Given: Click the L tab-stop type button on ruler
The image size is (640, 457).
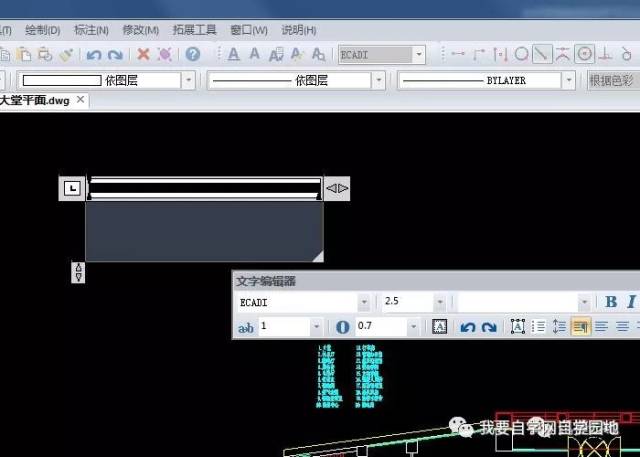Looking at the screenshot, I should [72, 188].
